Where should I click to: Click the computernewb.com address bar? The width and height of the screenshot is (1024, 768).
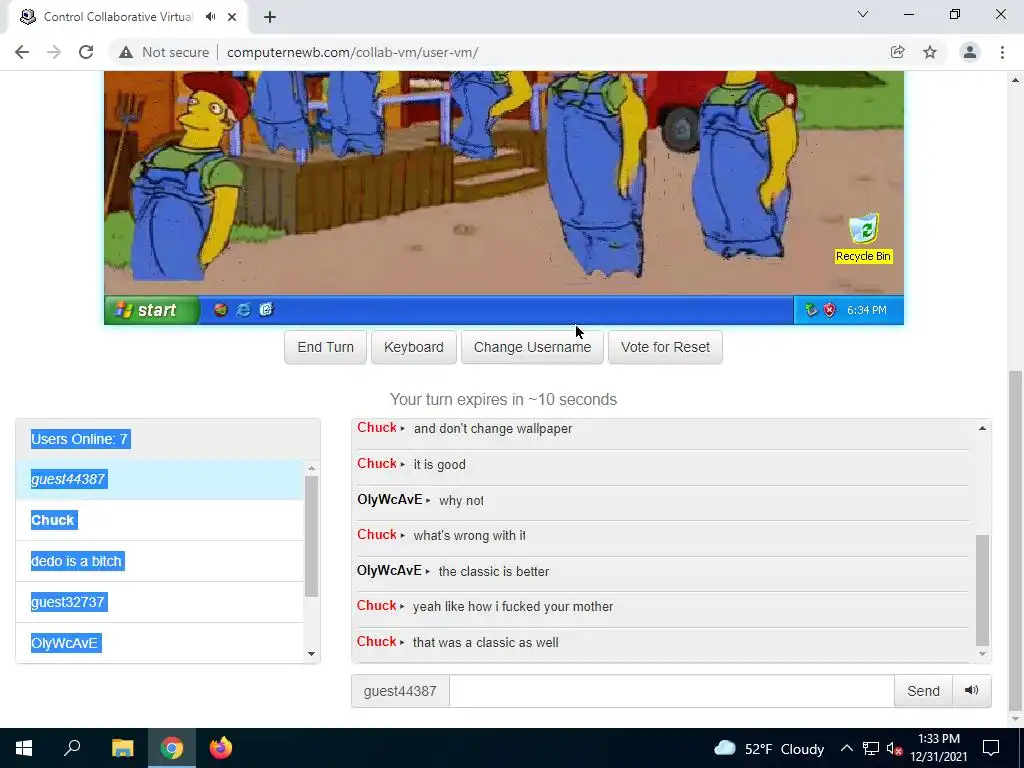point(352,52)
